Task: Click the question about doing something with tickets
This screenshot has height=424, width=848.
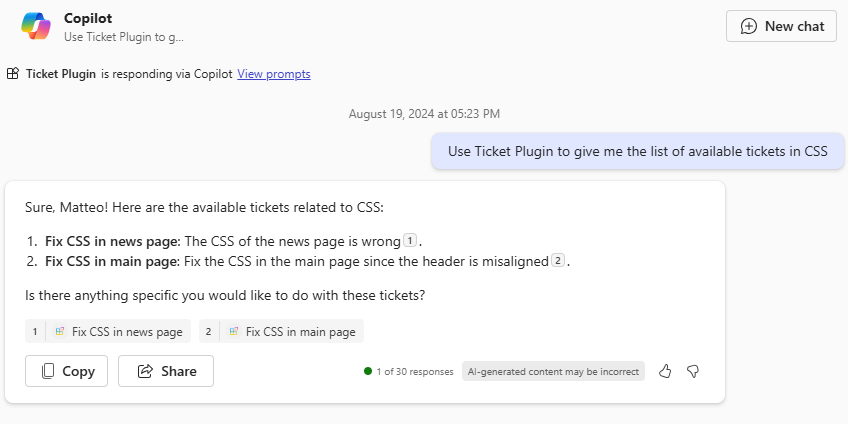Action: click(x=225, y=296)
